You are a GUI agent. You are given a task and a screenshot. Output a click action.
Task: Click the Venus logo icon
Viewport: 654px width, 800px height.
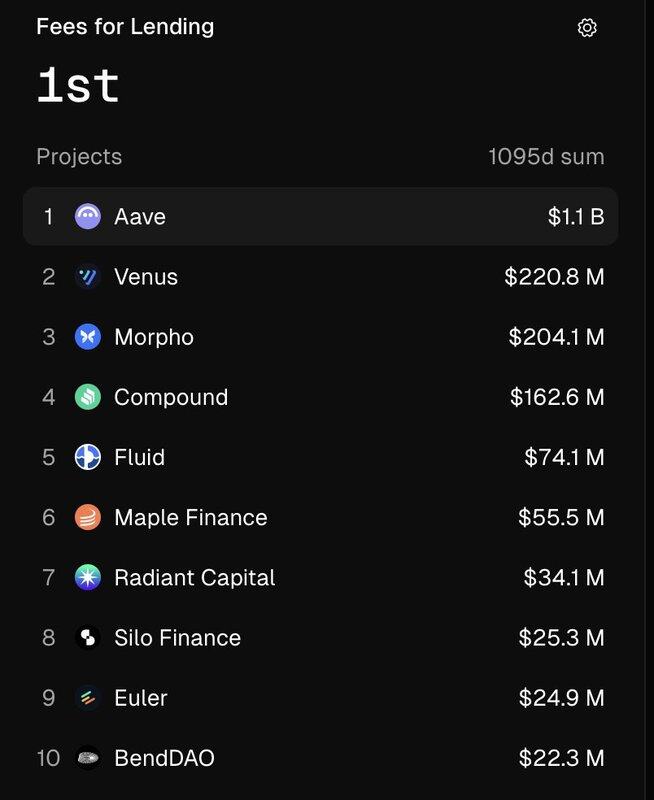point(88,277)
